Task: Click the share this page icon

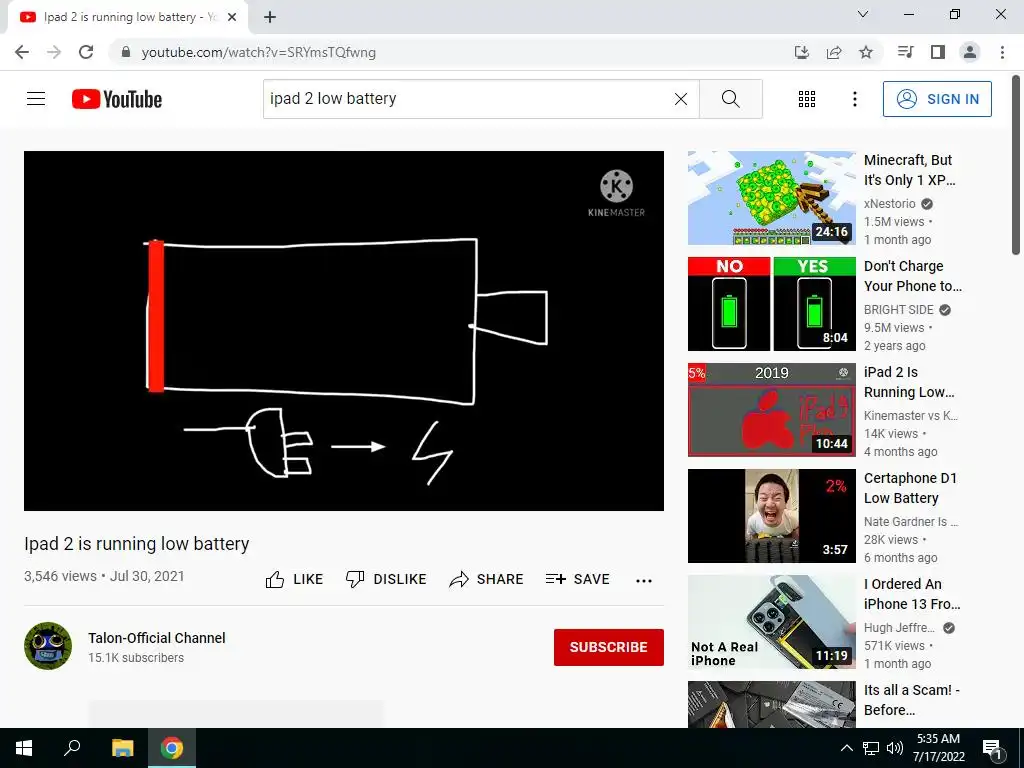Action: tap(834, 52)
